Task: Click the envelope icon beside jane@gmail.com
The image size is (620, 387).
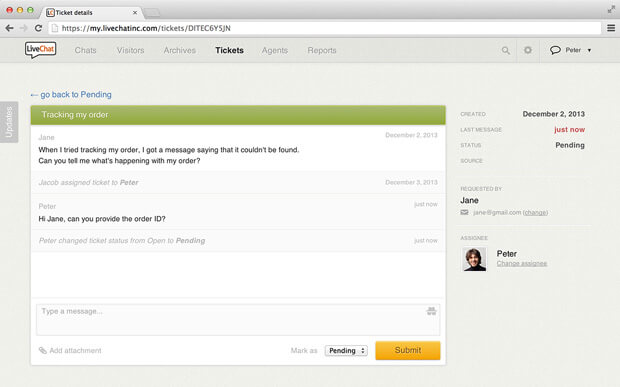Action: (464, 212)
